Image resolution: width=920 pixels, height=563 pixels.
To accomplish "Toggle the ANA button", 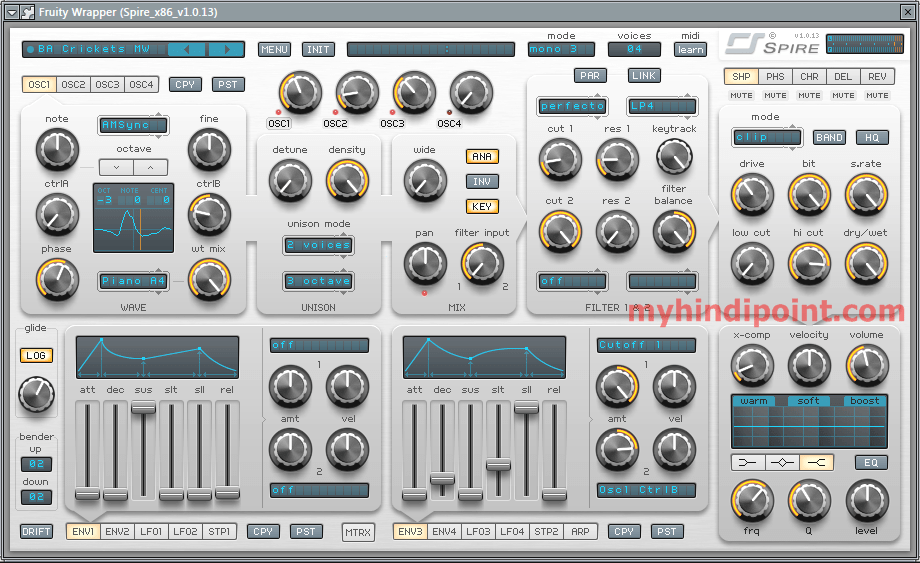I will click(x=482, y=157).
